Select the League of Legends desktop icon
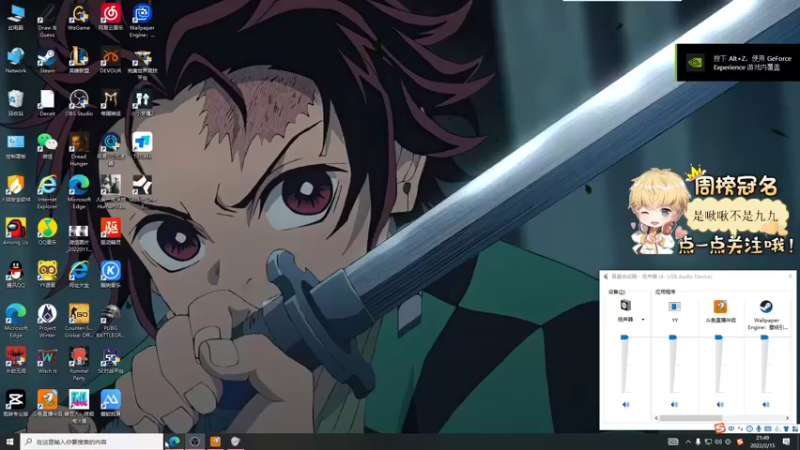 pos(79,61)
